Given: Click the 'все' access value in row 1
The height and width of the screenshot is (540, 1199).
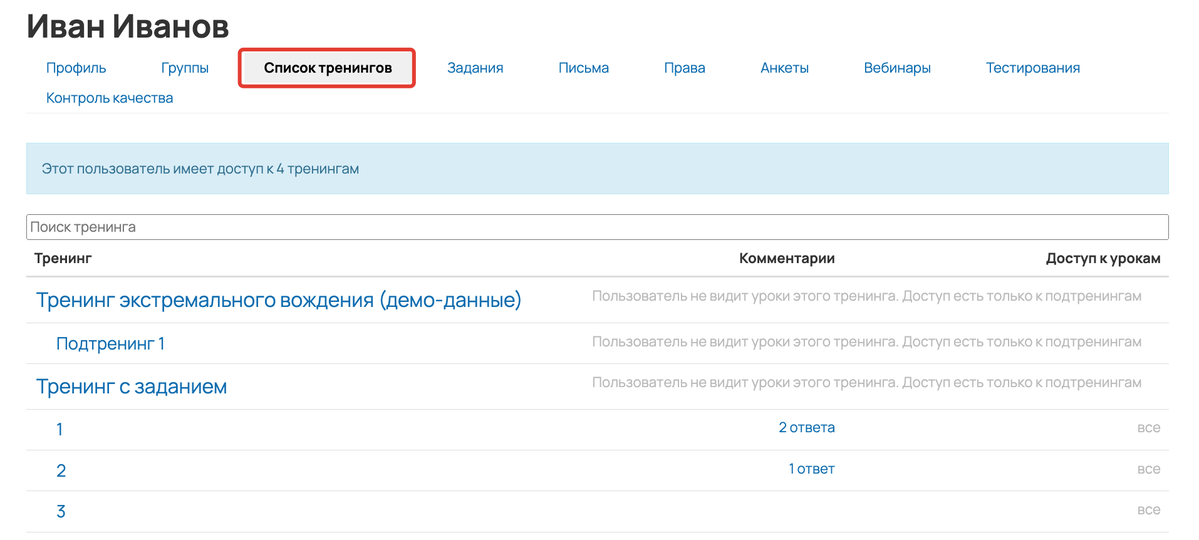Looking at the screenshot, I should coord(1149,428).
